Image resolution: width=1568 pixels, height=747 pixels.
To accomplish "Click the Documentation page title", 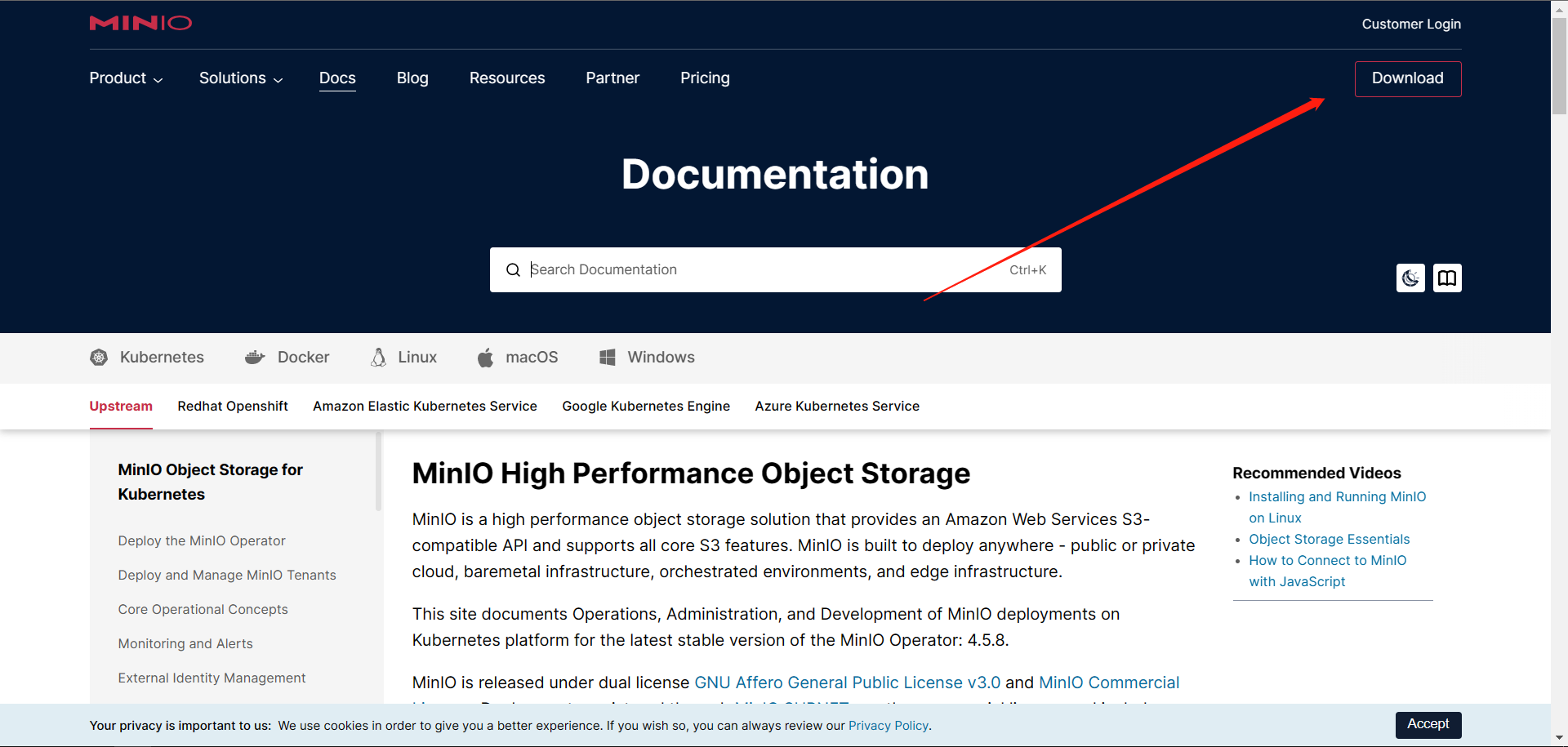I will pos(775,174).
